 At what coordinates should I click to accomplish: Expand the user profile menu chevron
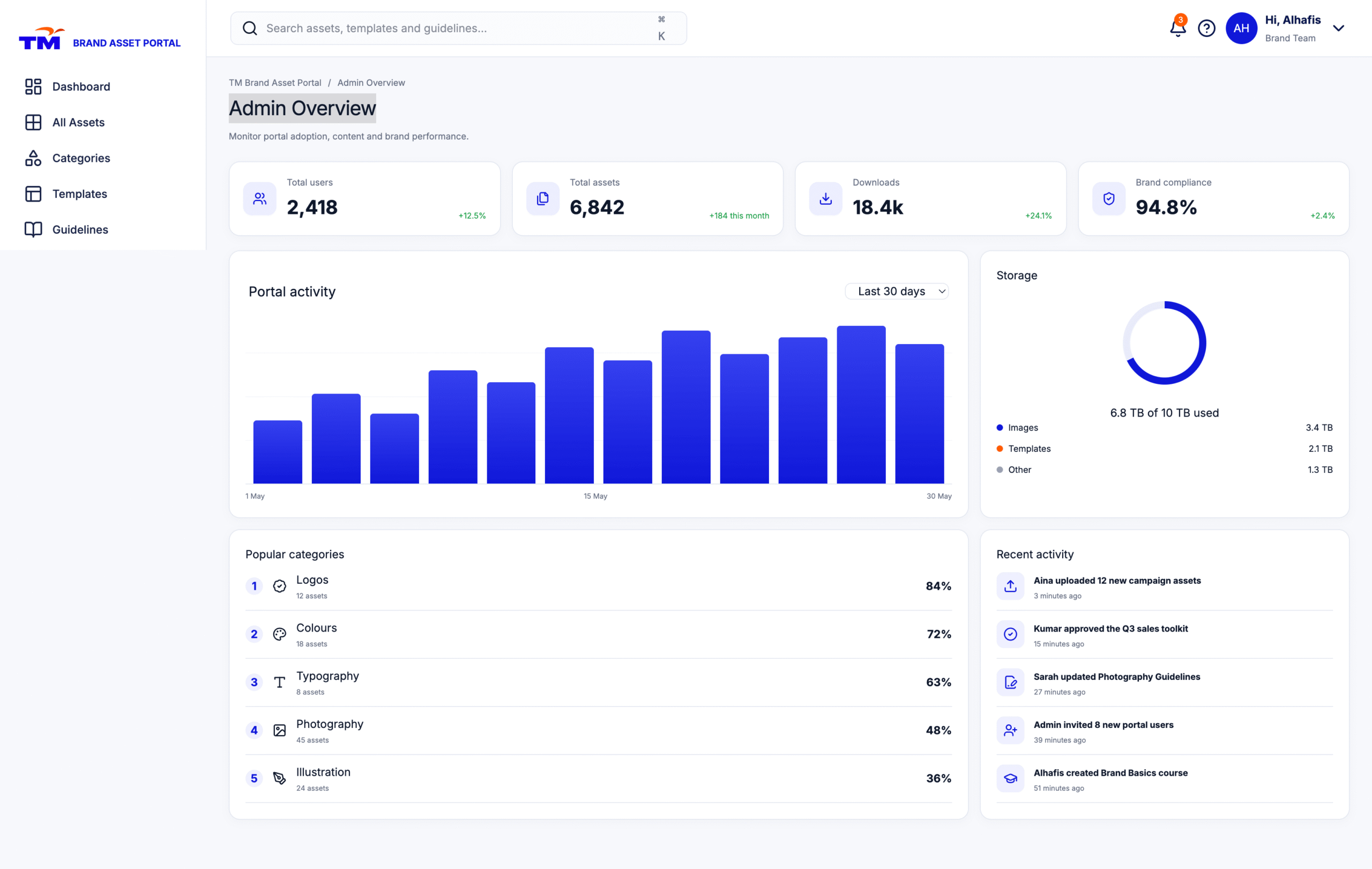click(1339, 28)
